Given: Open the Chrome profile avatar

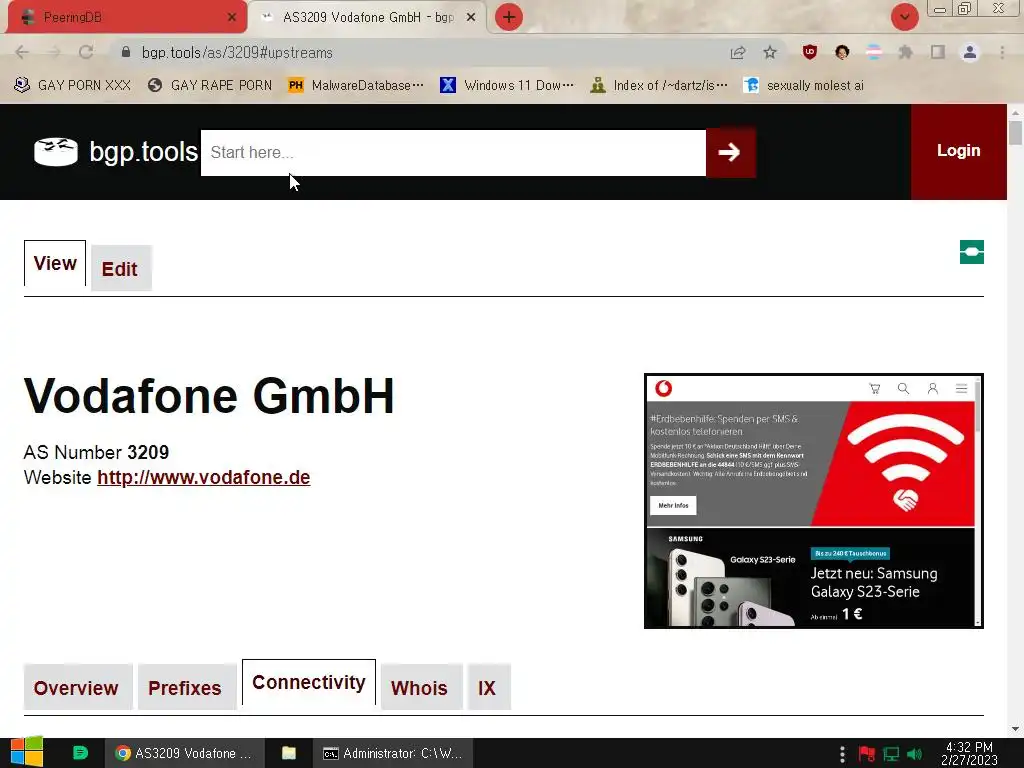Looking at the screenshot, I should pos(970,52).
